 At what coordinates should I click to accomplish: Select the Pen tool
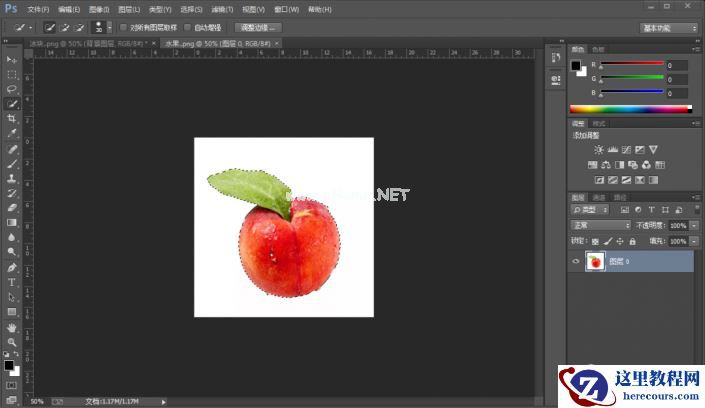[12, 268]
